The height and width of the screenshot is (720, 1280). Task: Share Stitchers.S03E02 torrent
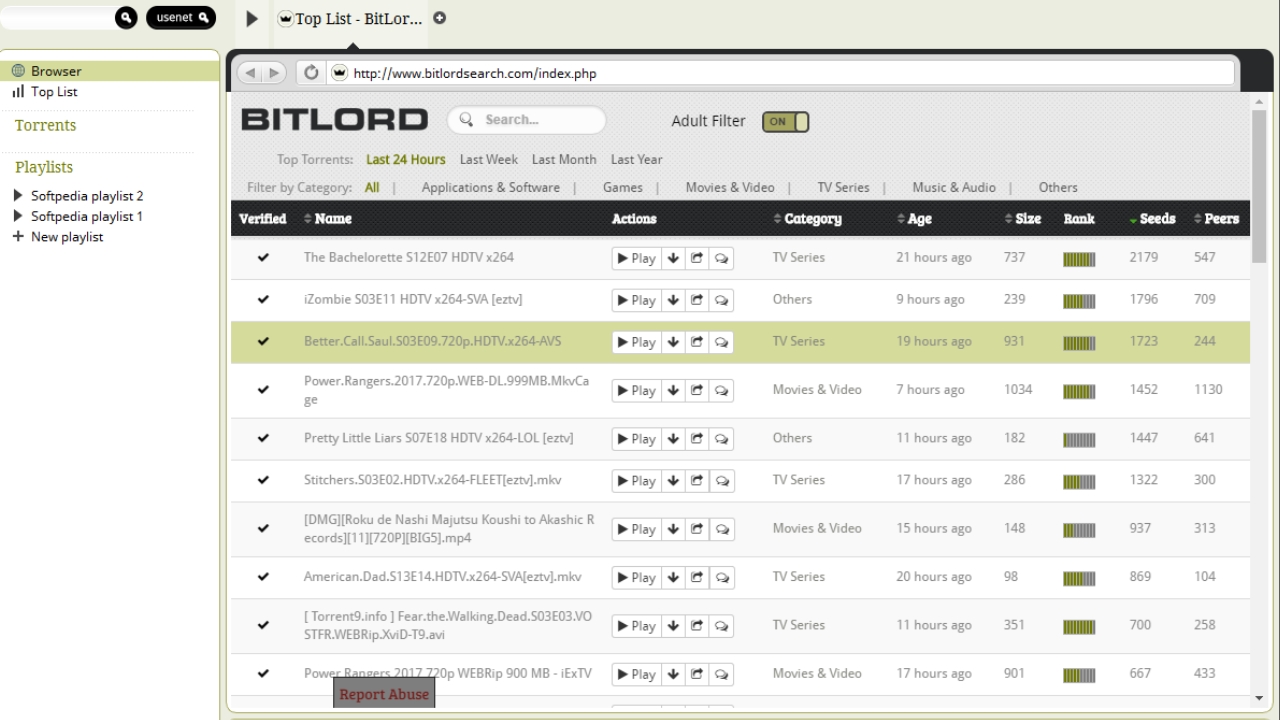(697, 481)
